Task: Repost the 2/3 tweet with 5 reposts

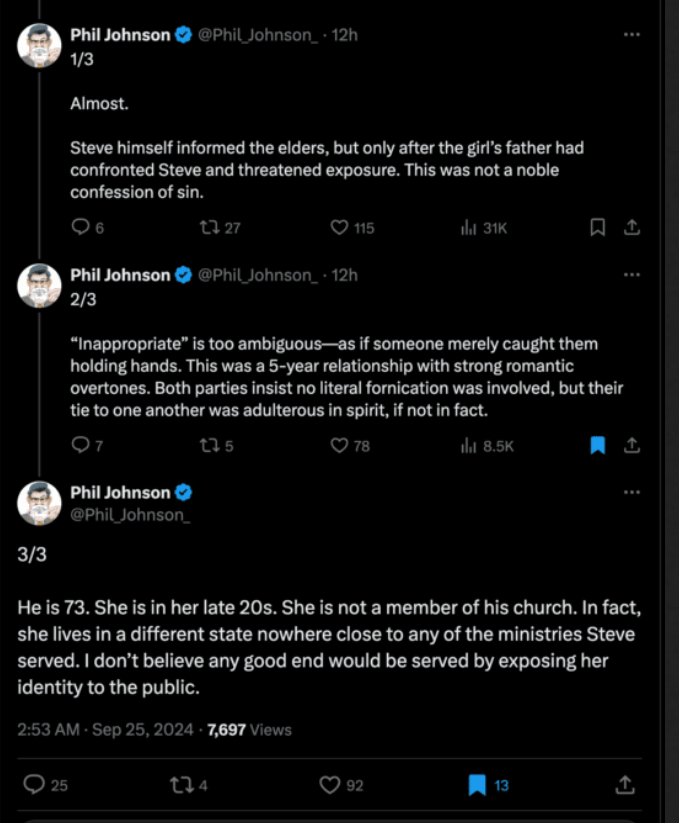Action: (x=209, y=446)
